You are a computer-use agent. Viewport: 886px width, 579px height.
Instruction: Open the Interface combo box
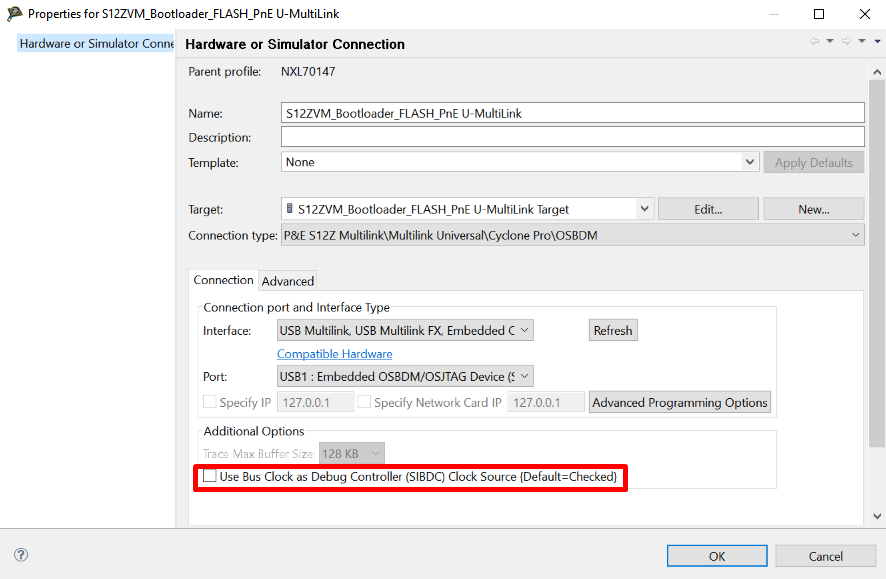point(525,330)
